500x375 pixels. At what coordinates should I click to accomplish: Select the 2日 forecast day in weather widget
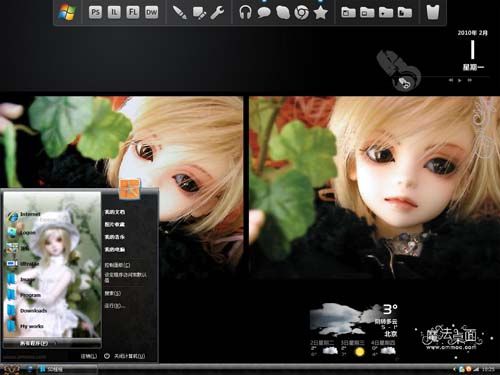[x=323, y=348]
